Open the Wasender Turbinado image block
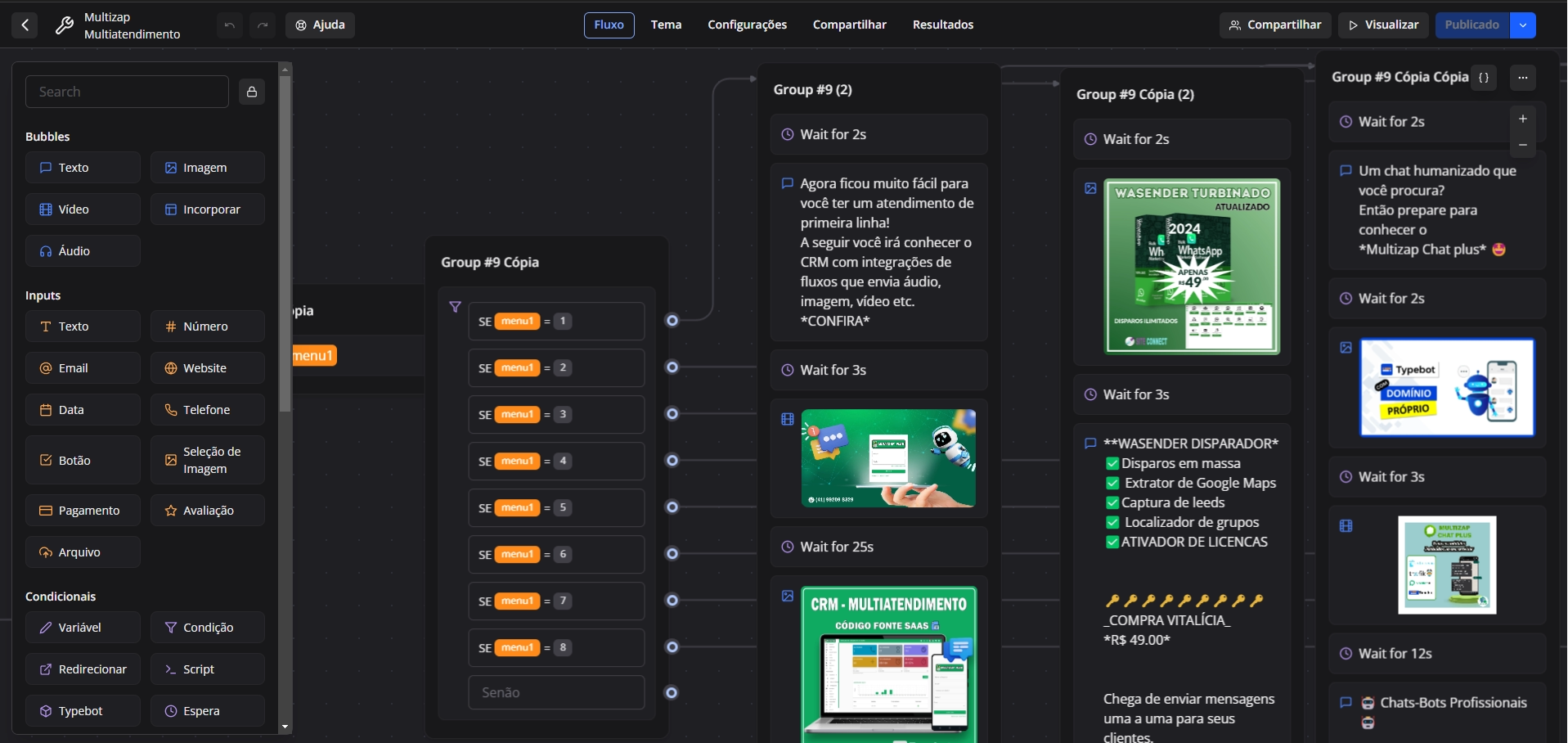Screen dimensions: 1568x743 click(x=1192, y=267)
